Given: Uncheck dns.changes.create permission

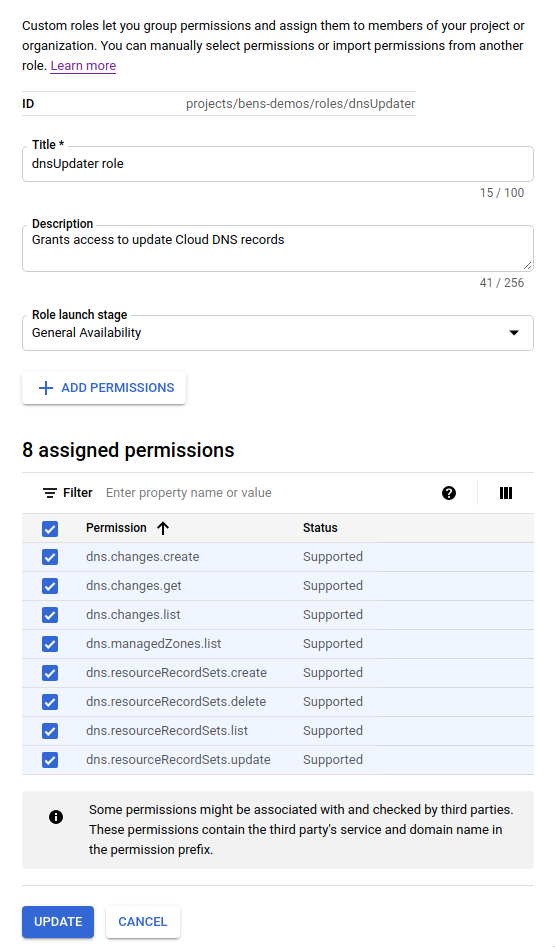Looking at the screenshot, I should [50, 557].
